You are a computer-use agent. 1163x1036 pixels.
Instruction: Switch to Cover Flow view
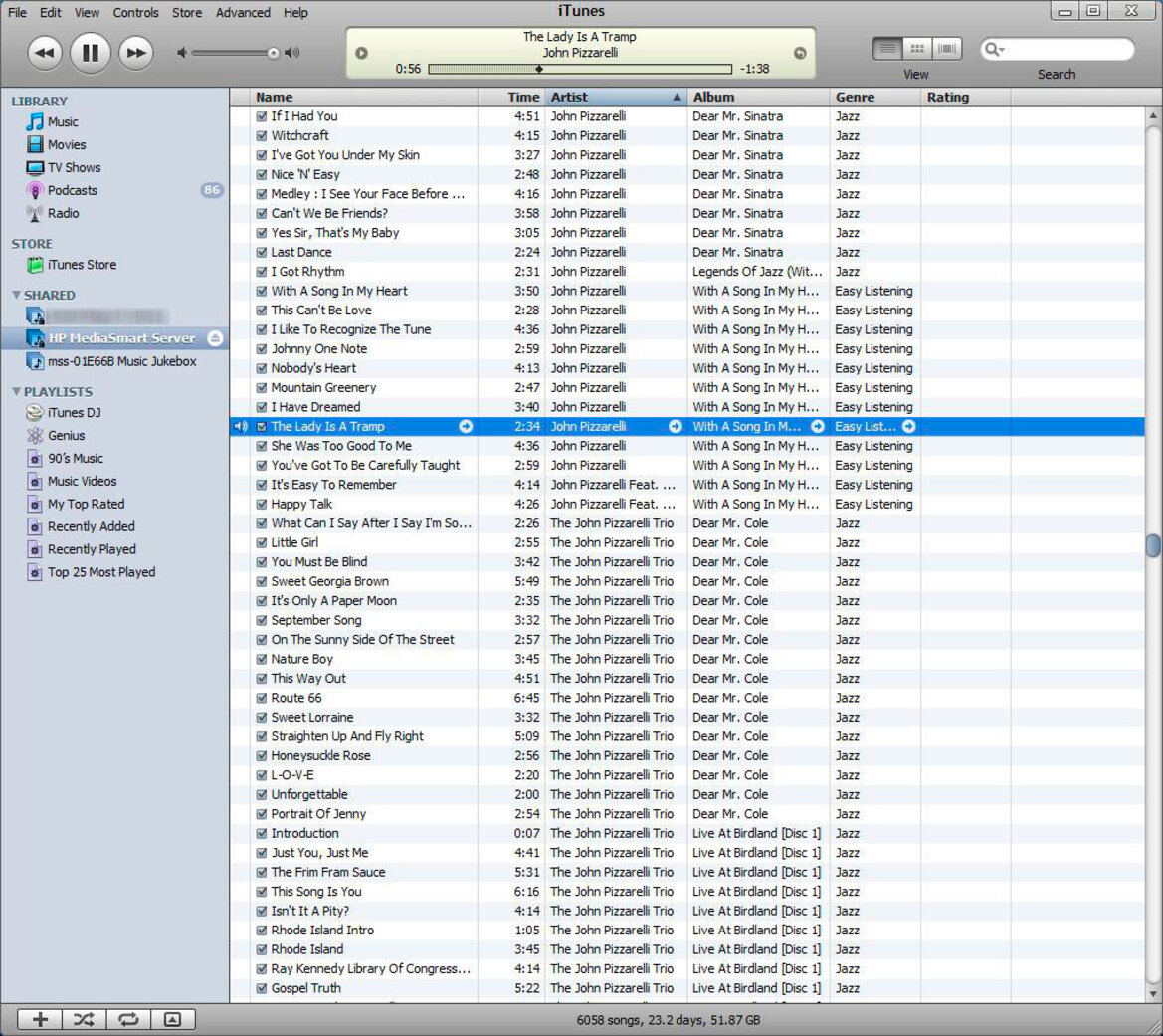947,49
